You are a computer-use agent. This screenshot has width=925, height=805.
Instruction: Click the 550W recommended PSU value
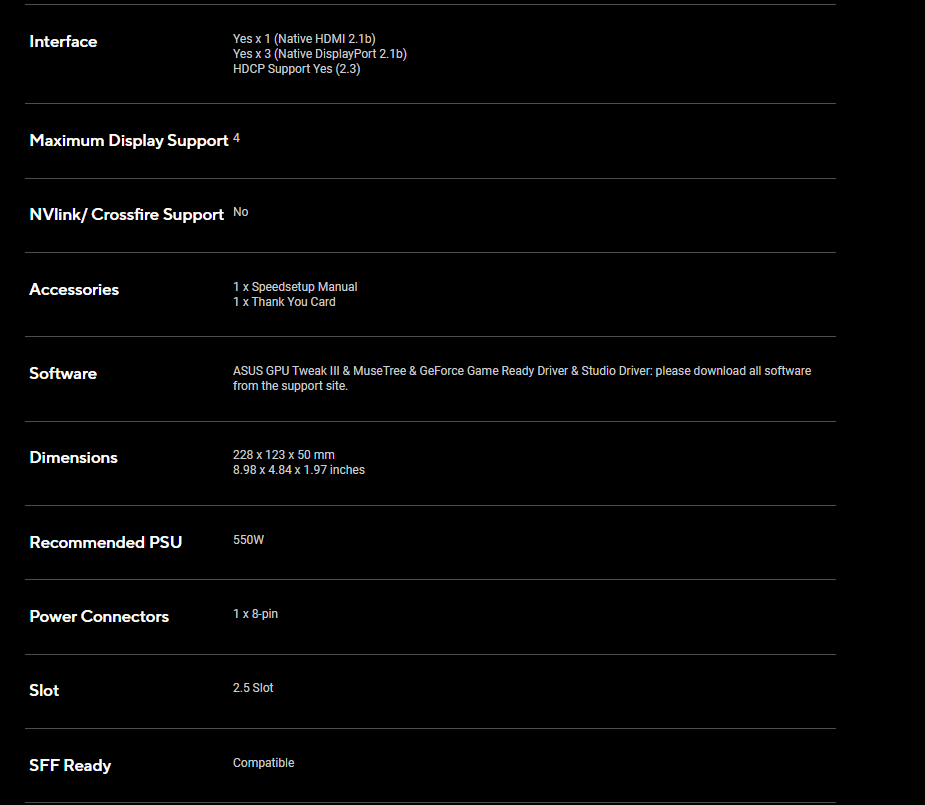(249, 540)
